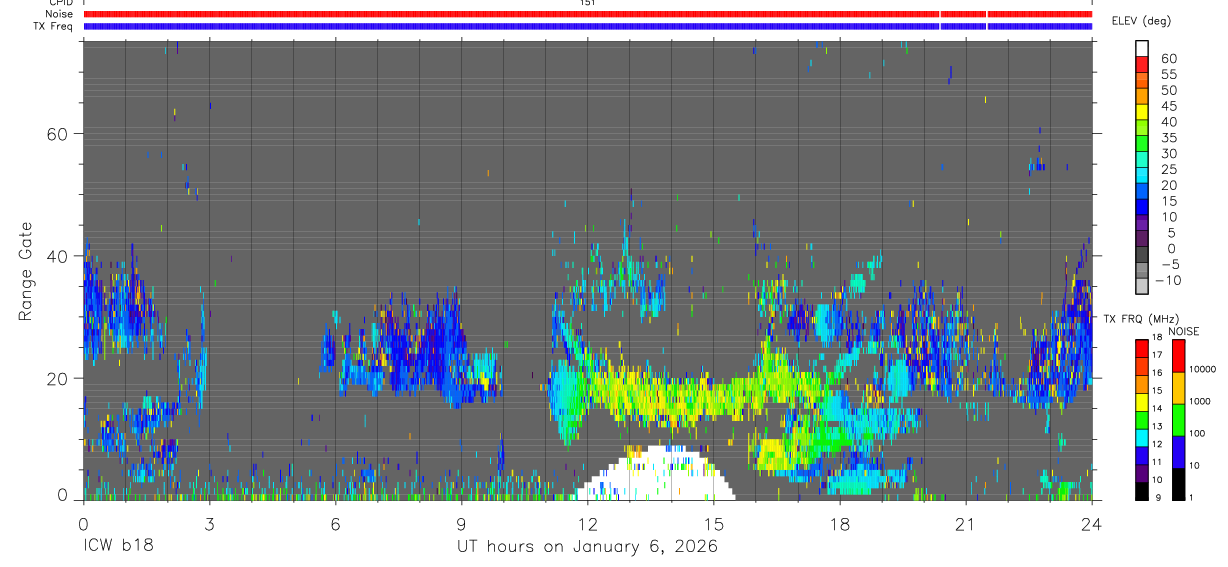This screenshot has width=1228, height=567.
Task: Click the '25' label on ELEV scale
Action: click(x=1168, y=170)
